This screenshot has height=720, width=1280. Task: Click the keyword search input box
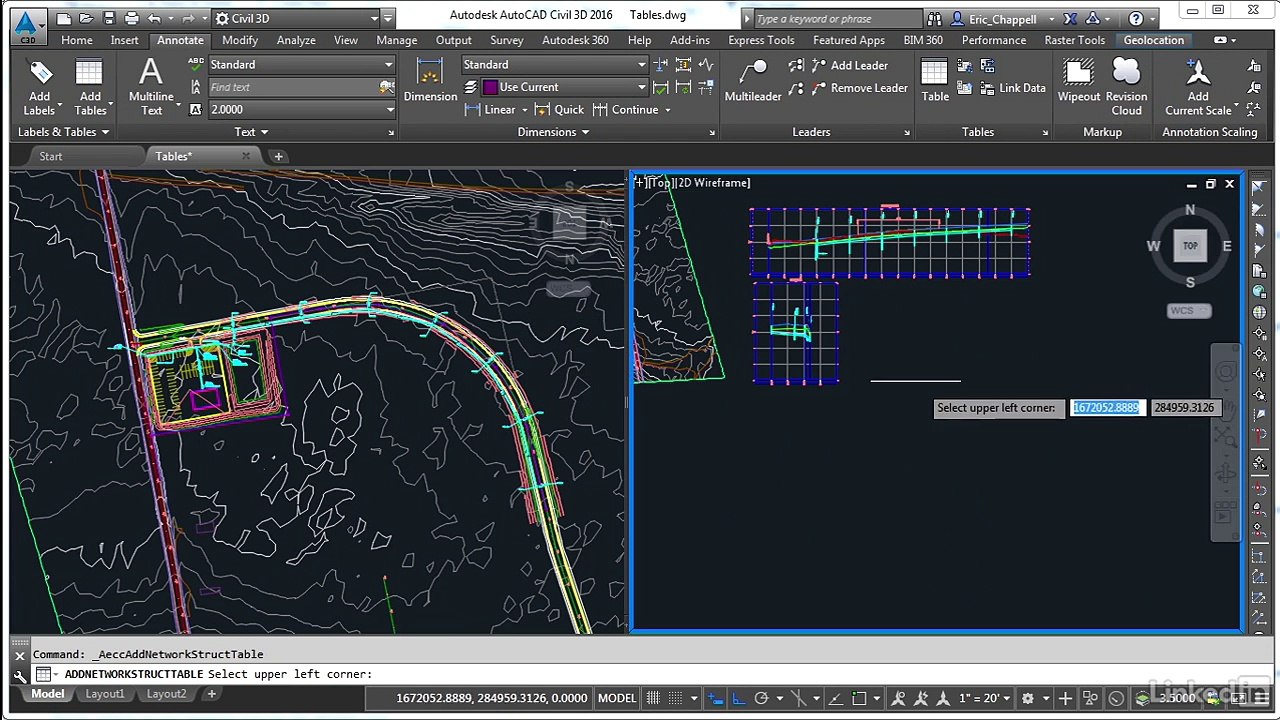click(x=836, y=19)
